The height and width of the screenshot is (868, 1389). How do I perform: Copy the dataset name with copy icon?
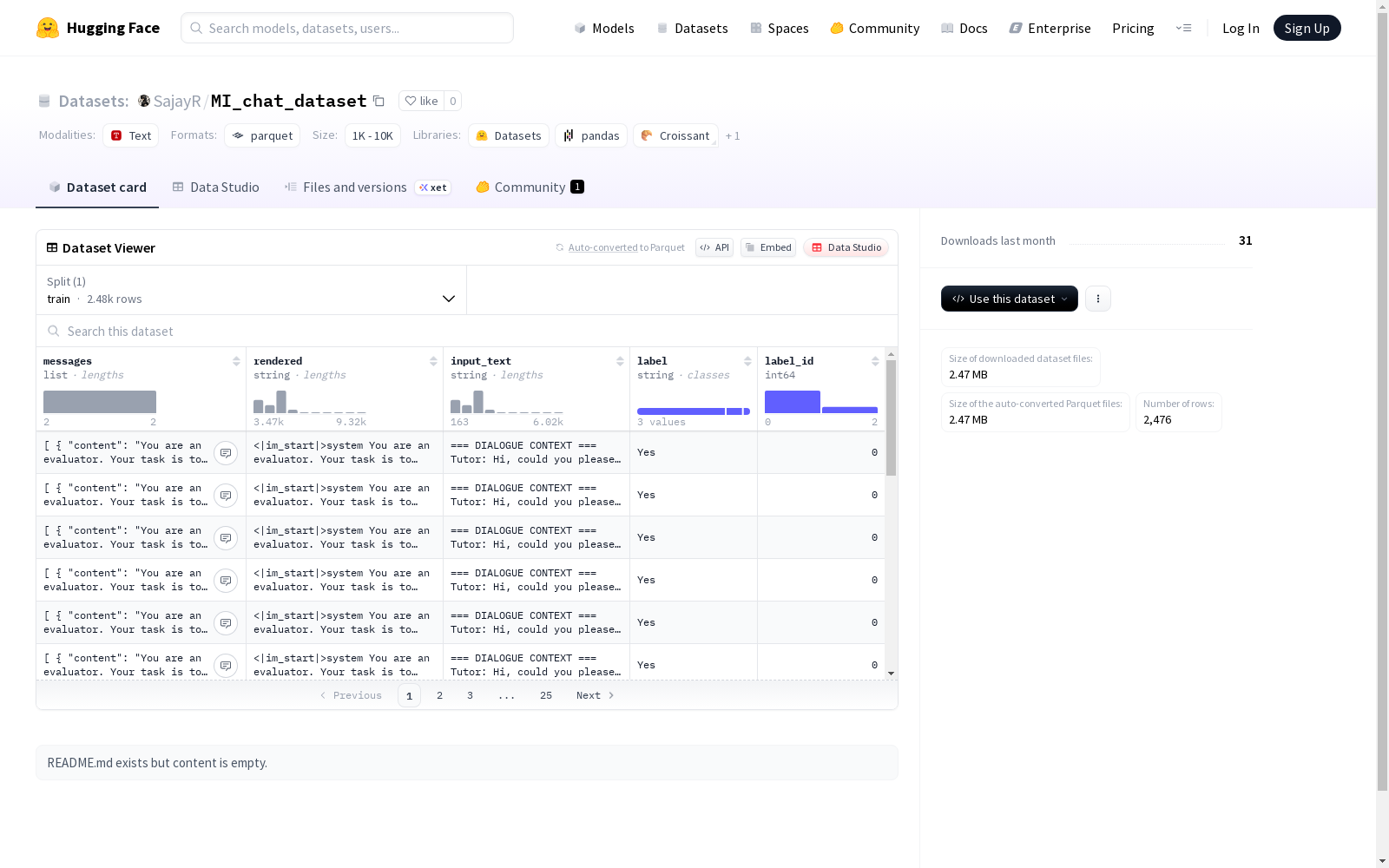tap(379, 101)
